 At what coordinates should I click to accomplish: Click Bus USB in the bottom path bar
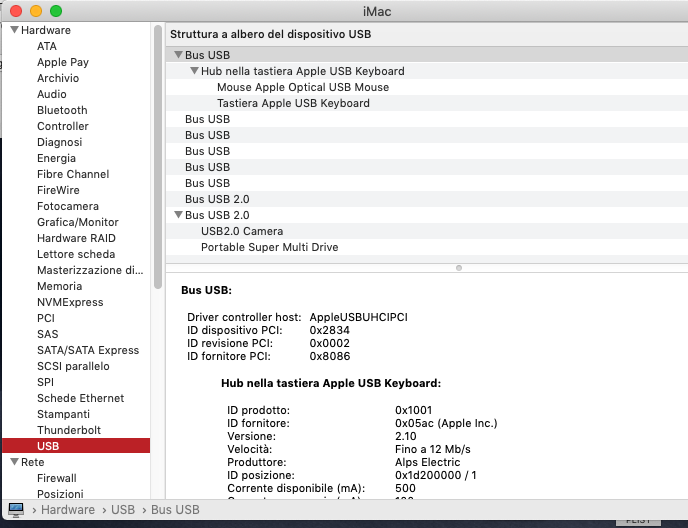coord(175,510)
